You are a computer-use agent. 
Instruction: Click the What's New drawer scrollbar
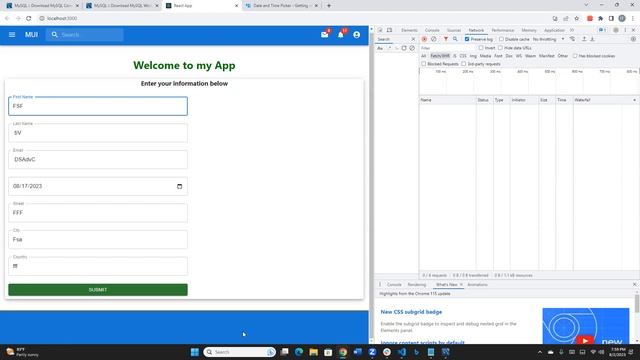click(637, 304)
